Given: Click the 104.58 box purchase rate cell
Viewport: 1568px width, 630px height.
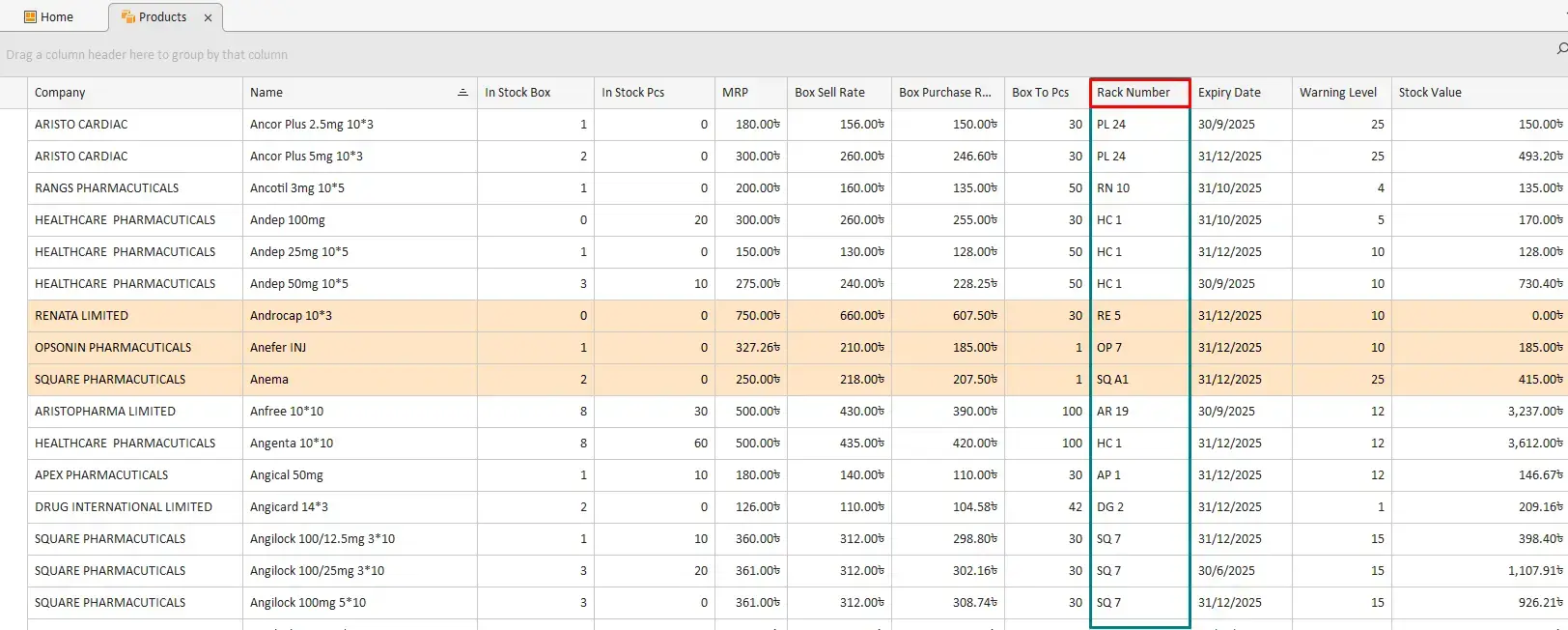Looking at the screenshot, I should coord(948,507).
